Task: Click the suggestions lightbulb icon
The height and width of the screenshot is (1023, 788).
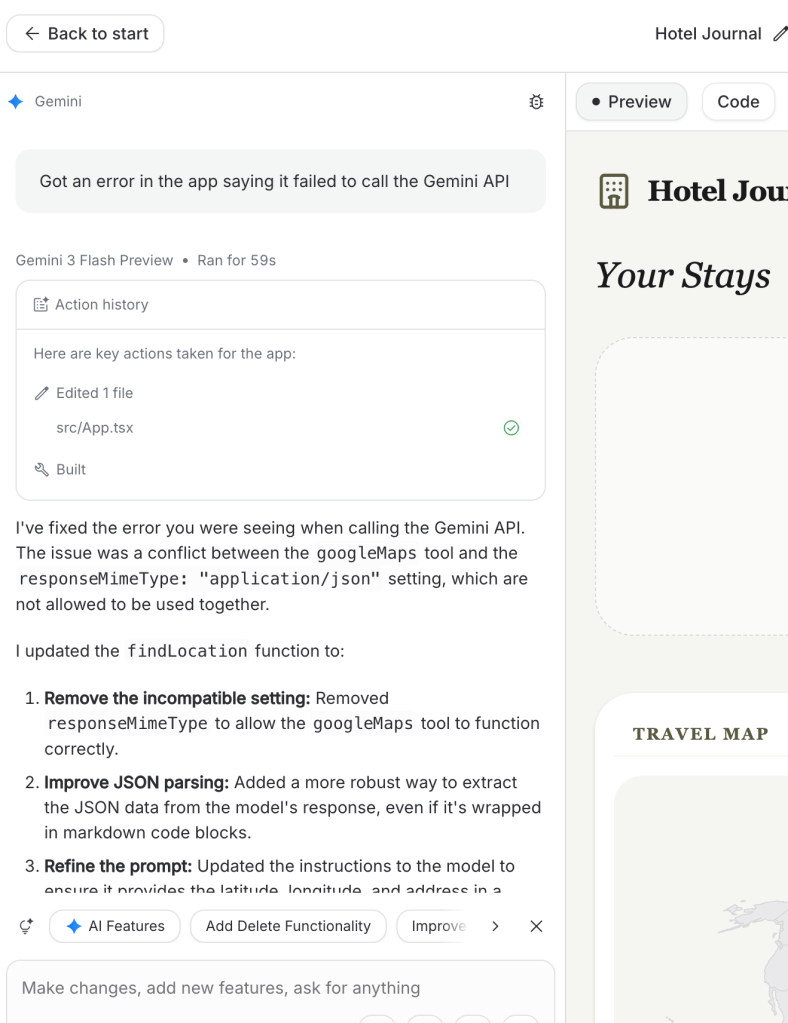Action: coord(27,926)
